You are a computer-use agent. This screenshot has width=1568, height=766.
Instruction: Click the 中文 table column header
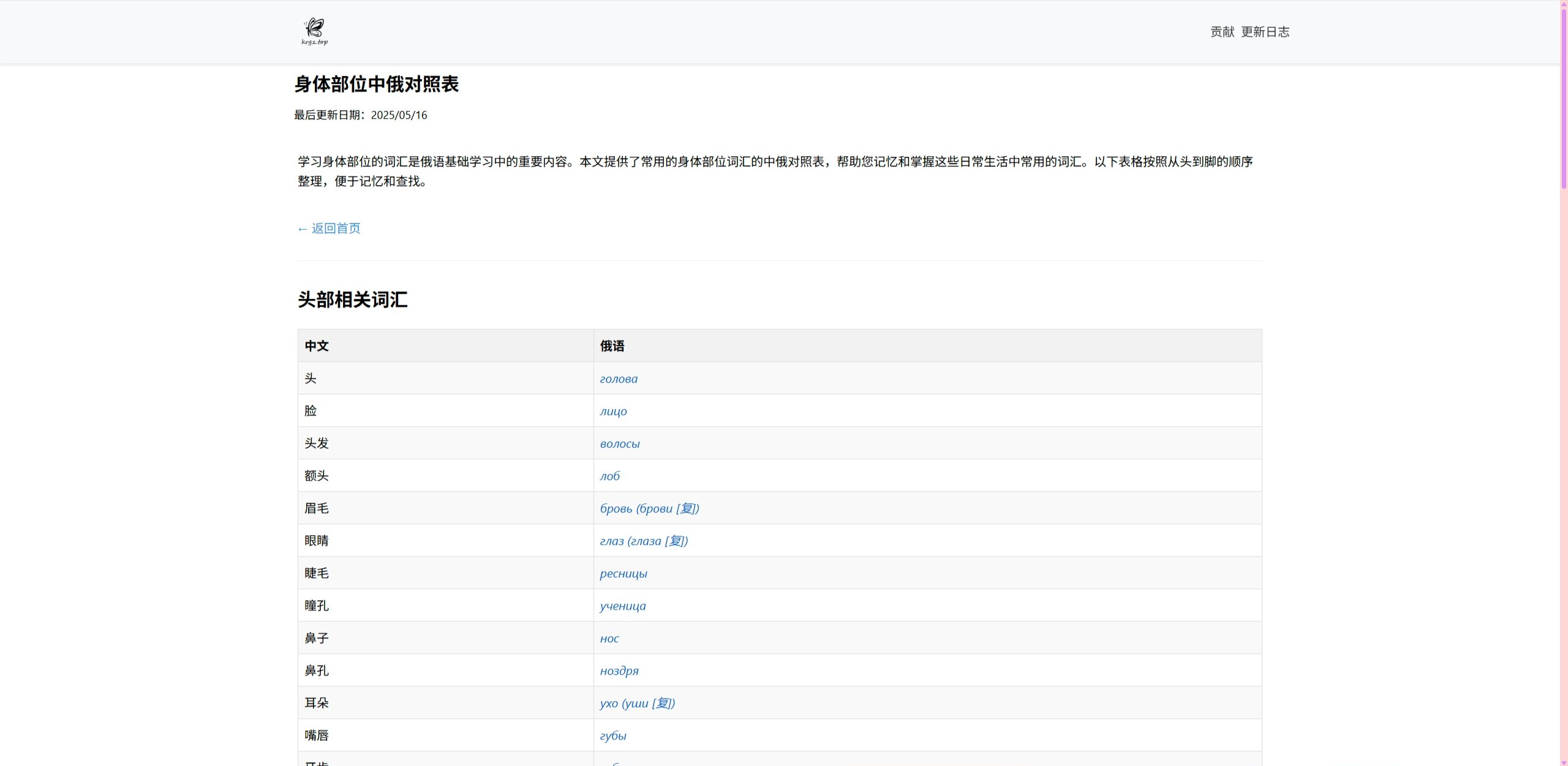(317, 346)
